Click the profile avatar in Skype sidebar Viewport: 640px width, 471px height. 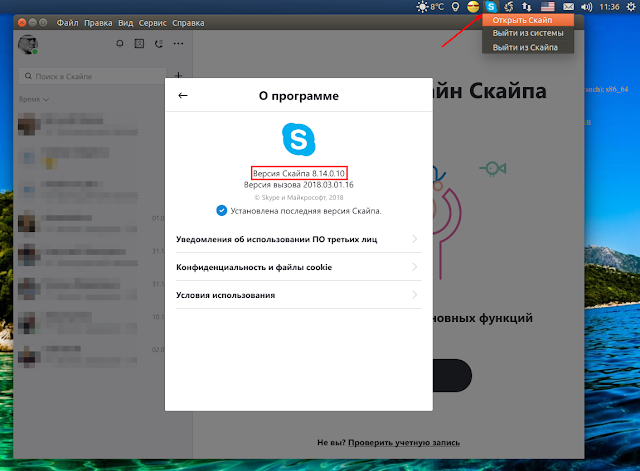[x=28, y=44]
